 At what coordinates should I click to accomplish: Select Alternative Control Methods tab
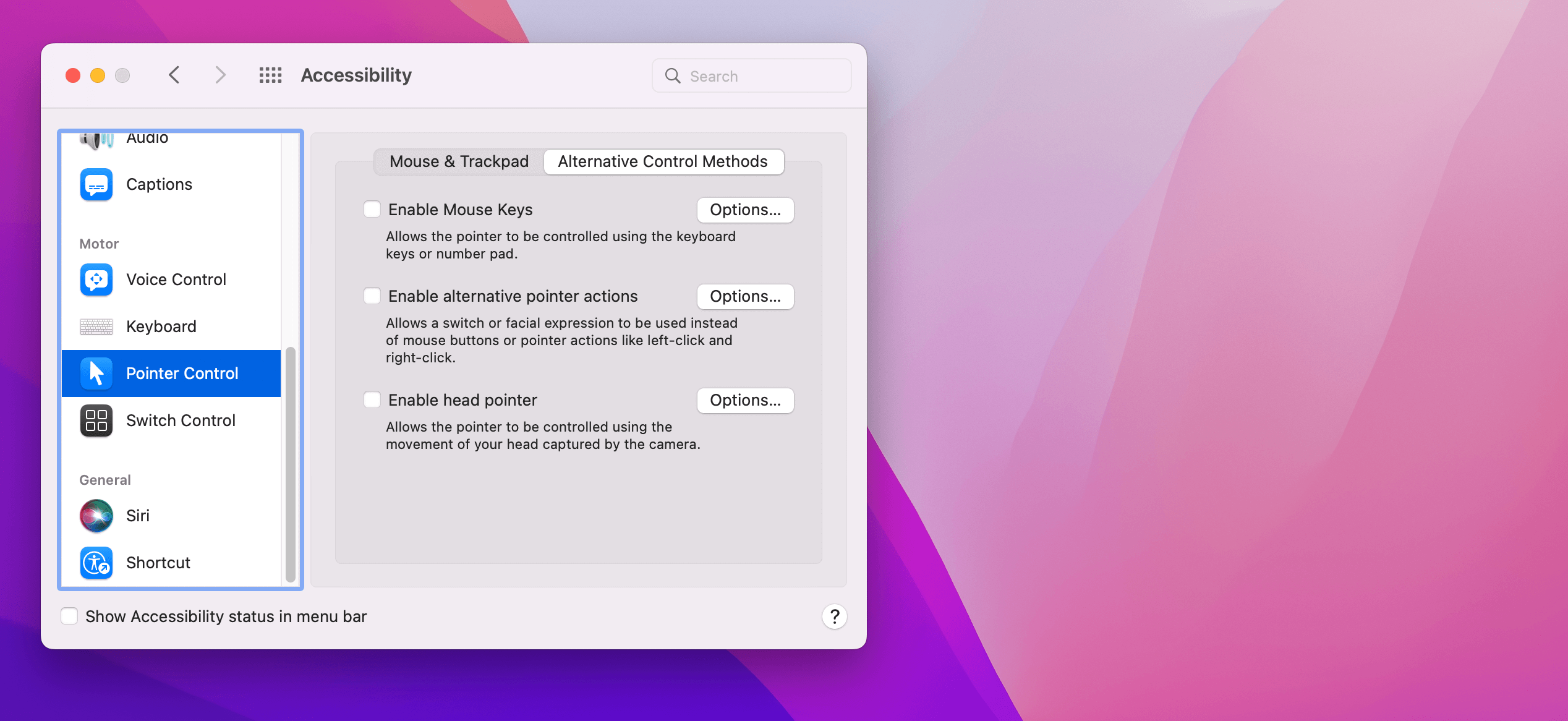(663, 162)
